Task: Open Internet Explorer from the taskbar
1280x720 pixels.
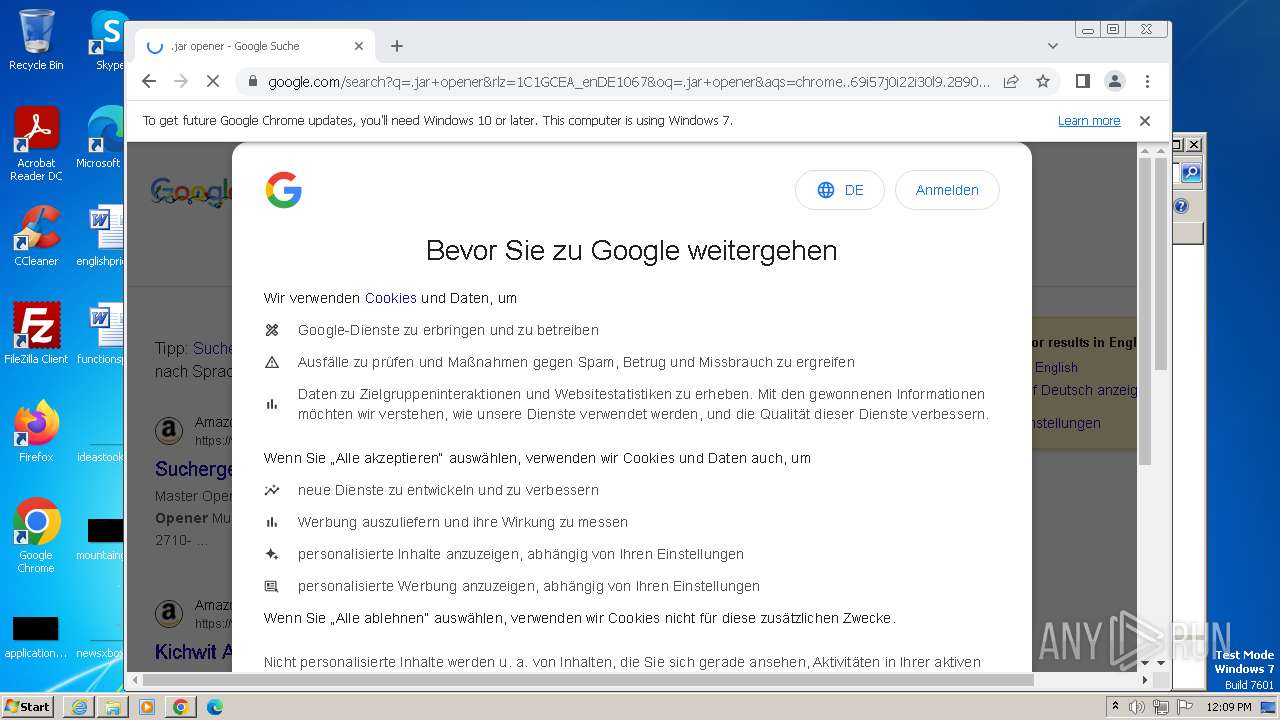Action: click(x=79, y=707)
